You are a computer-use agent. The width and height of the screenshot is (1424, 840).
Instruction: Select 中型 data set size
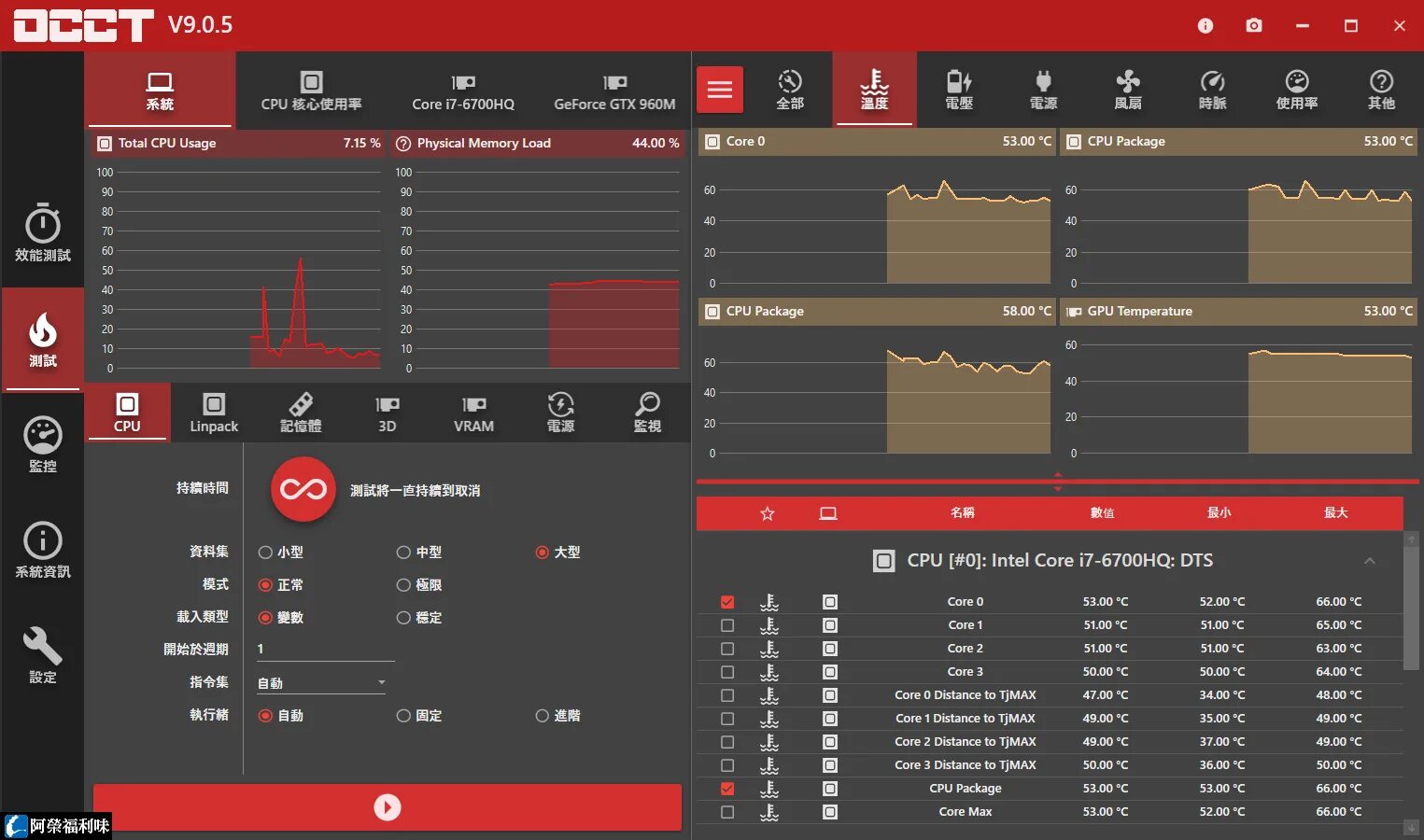point(419,553)
